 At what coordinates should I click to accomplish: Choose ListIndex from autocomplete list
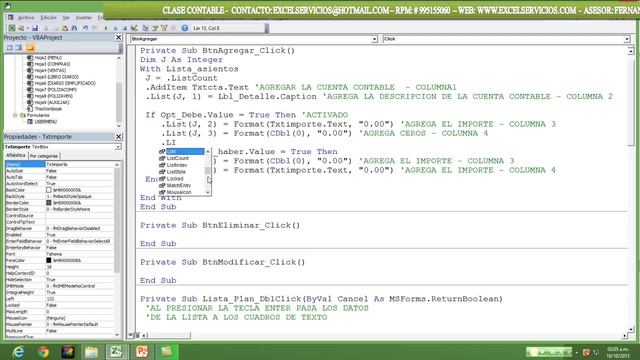click(x=177, y=165)
